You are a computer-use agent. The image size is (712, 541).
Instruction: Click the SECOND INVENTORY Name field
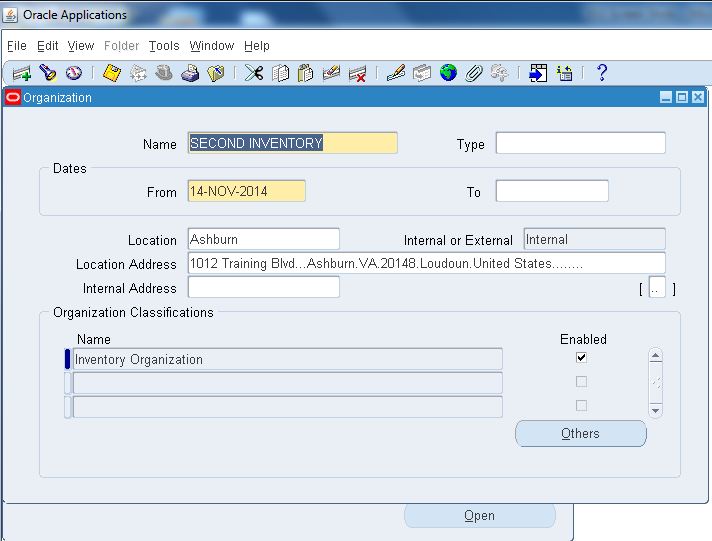[292, 143]
